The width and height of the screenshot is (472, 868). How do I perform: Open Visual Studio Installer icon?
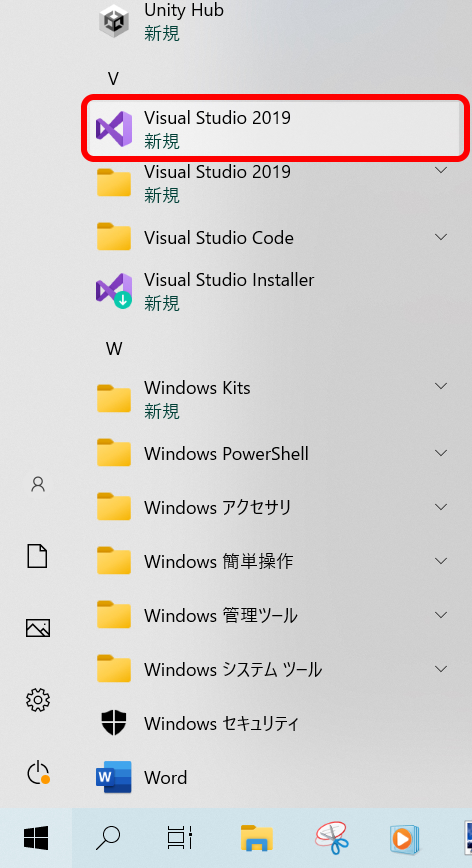click(114, 291)
